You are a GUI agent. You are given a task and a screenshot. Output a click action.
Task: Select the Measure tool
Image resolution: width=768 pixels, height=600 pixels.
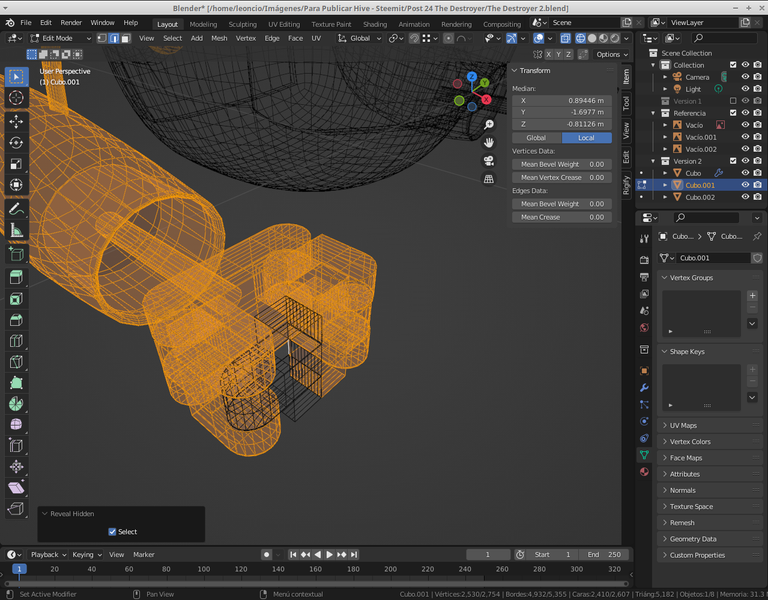(16, 230)
